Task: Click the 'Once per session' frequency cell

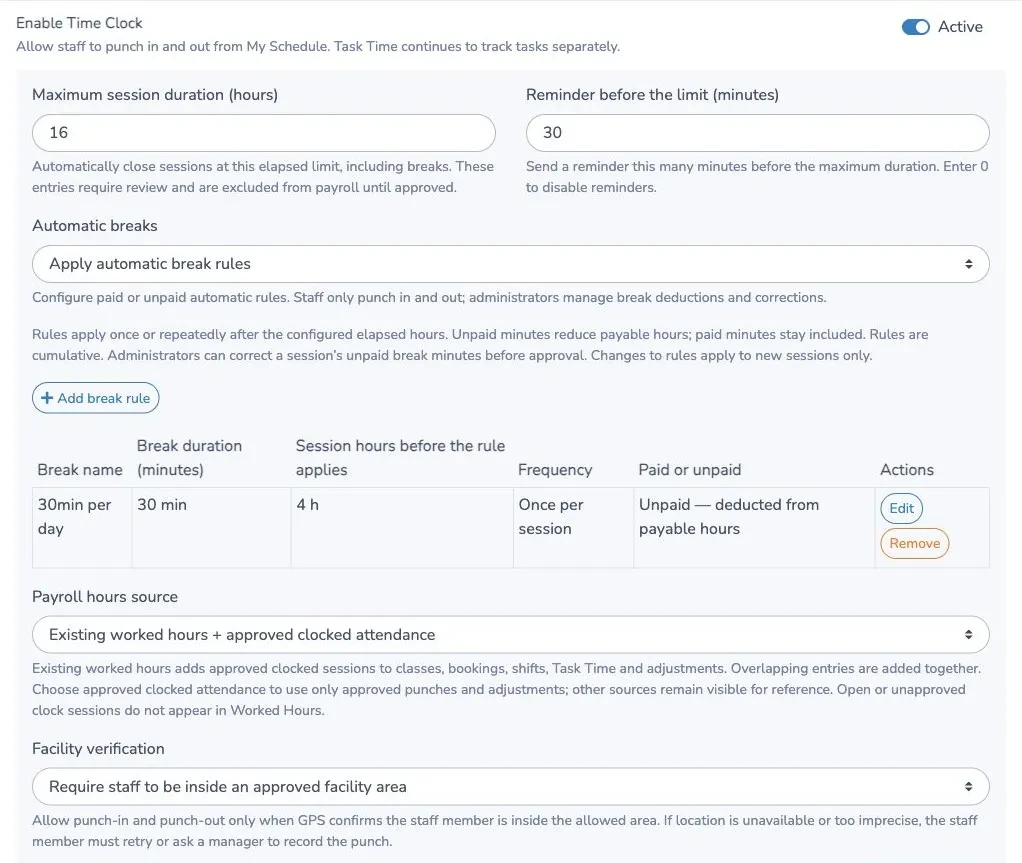Action: point(573,527)
